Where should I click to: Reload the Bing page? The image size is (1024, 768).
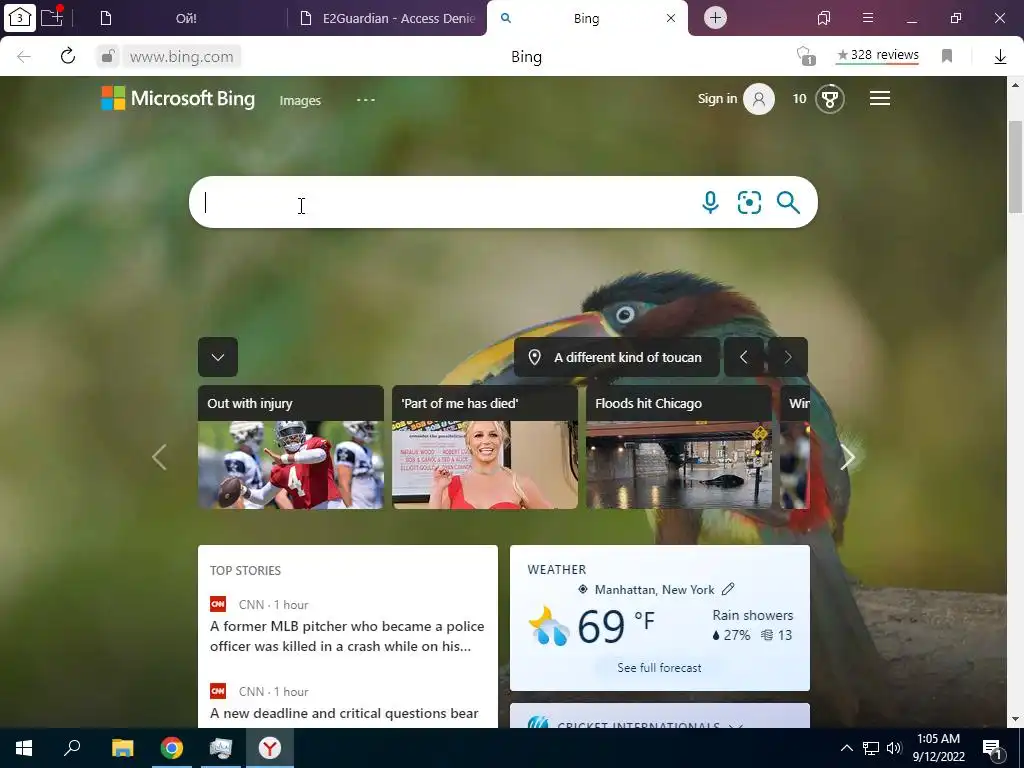68,56
